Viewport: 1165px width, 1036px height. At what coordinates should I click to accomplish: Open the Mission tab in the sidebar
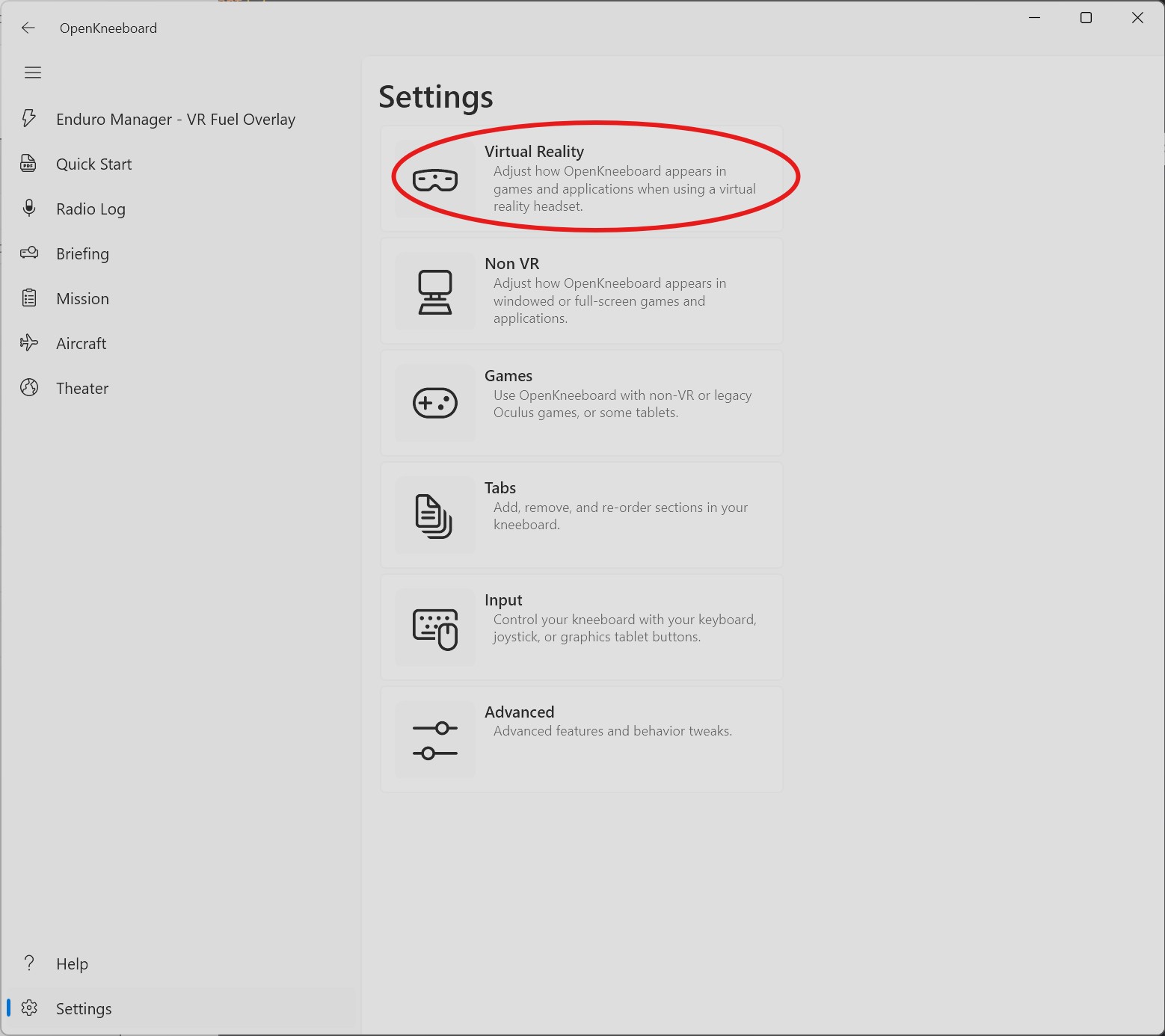pyautogui.click(x=179, y=298)
